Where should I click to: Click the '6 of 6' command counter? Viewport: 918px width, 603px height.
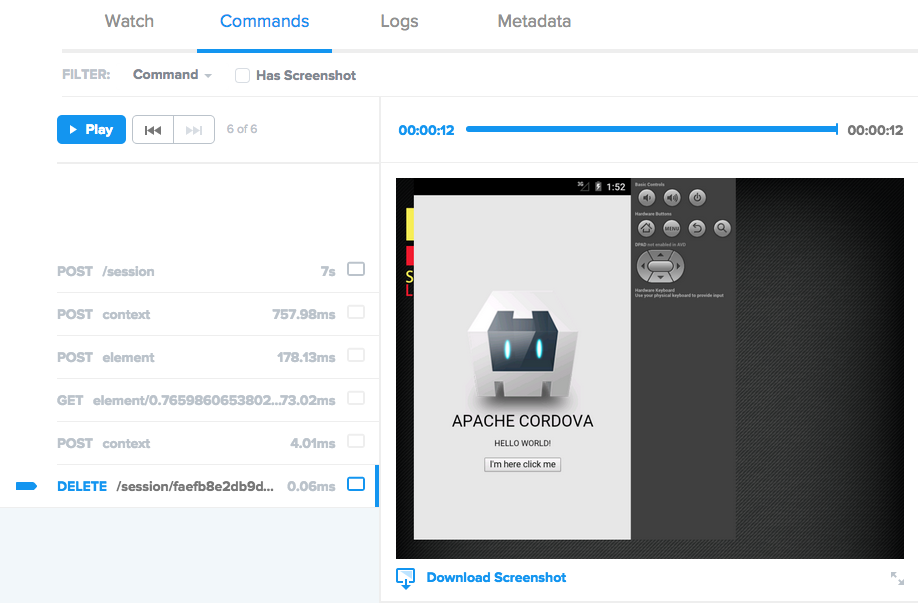(242, 129)
